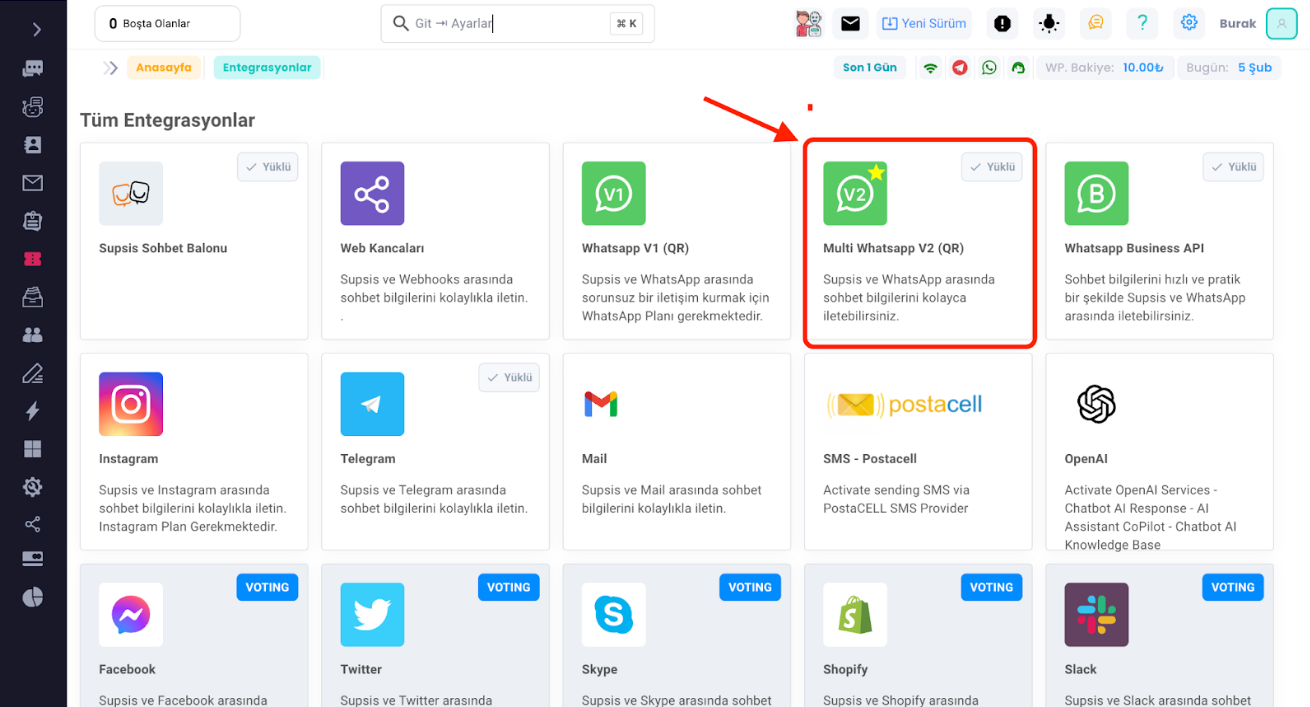Click the 'Yeni Sürüm' button
The image size is (1310, 707).
point(924,24)
